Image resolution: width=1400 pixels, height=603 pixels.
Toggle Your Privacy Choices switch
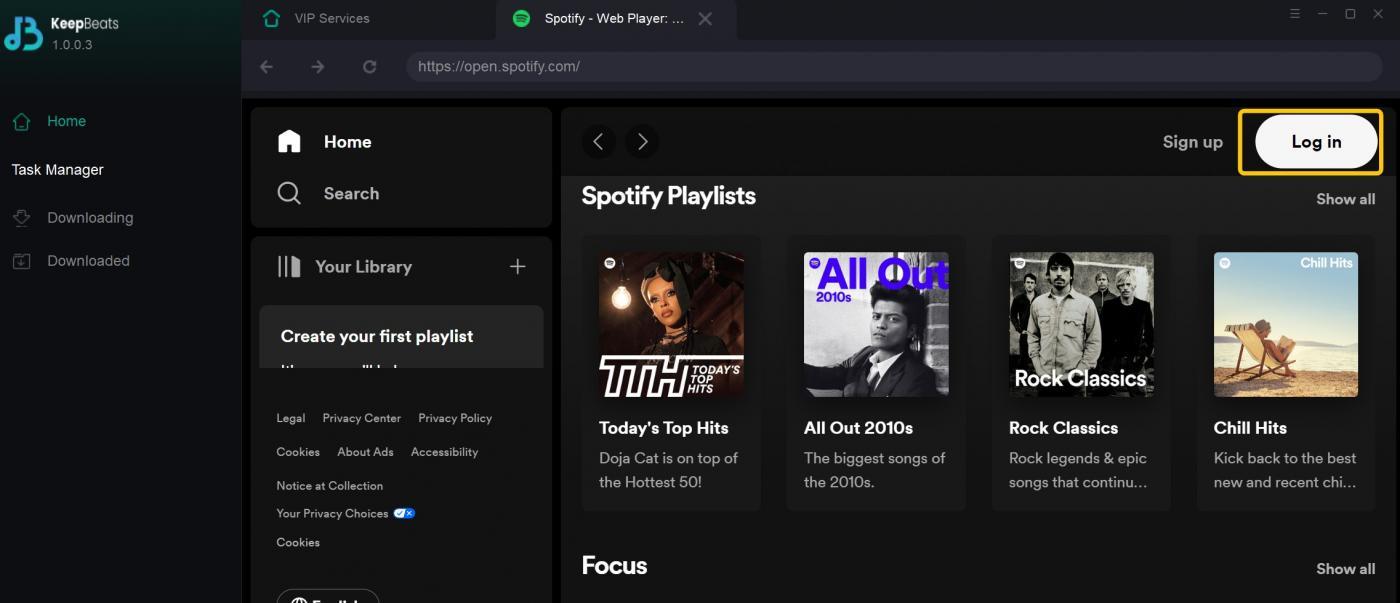pos(404,513)
